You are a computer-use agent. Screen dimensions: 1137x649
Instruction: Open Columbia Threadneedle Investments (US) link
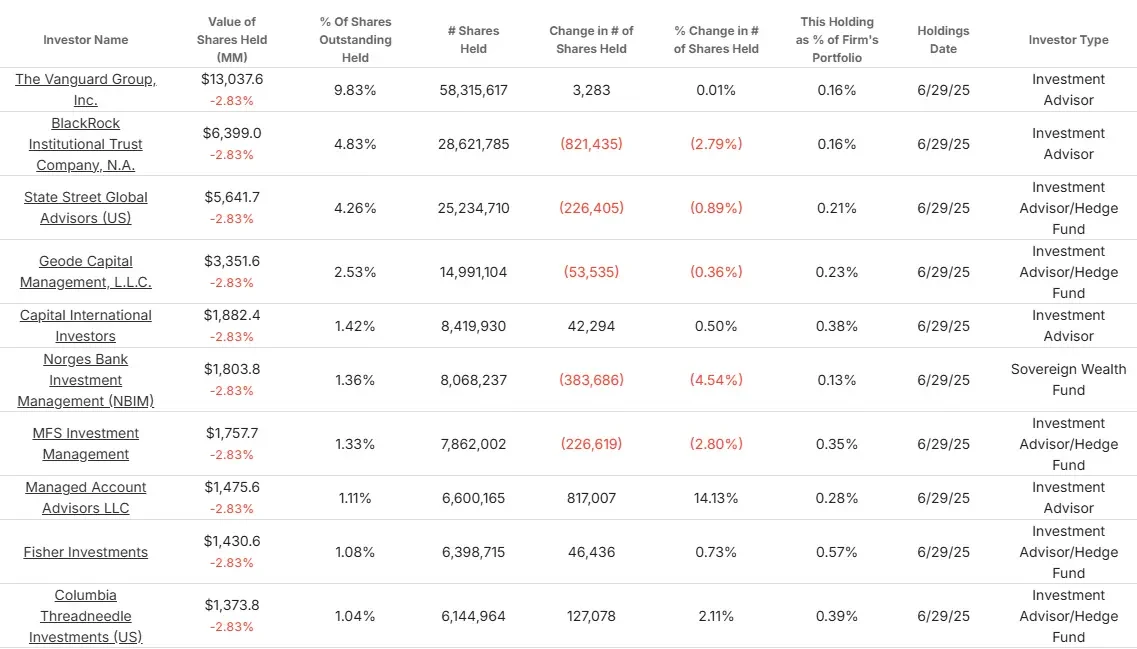86,616
